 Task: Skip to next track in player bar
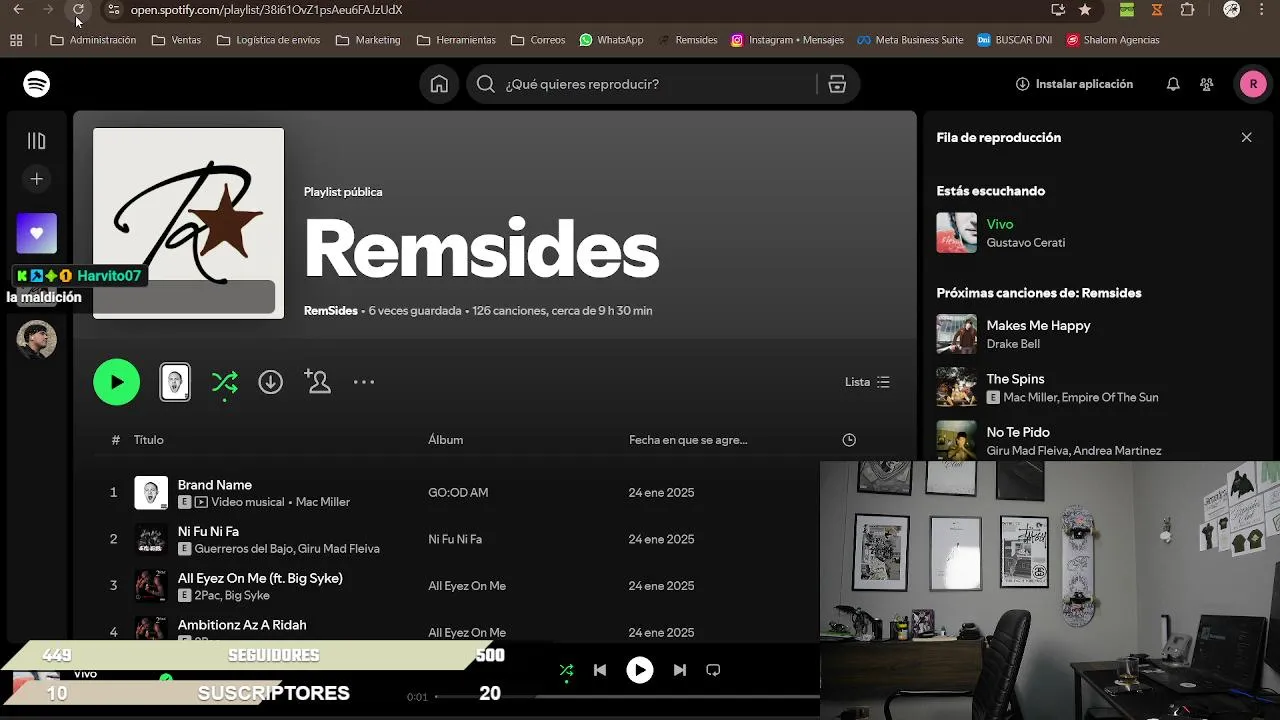[680, 670]
